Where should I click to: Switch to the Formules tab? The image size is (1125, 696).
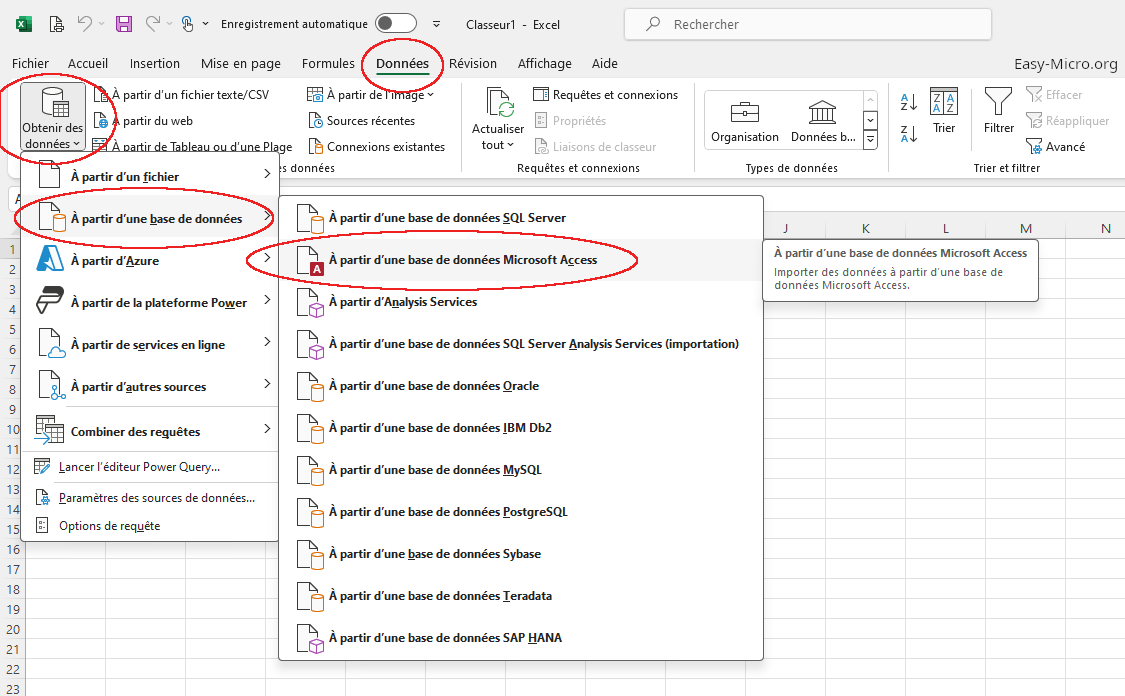328,63
